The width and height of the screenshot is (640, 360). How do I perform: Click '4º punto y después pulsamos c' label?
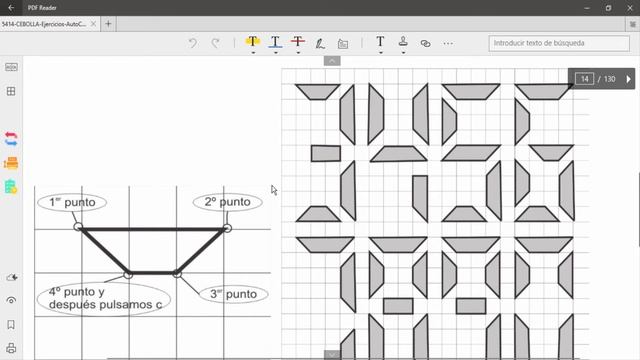pos(104,298)
